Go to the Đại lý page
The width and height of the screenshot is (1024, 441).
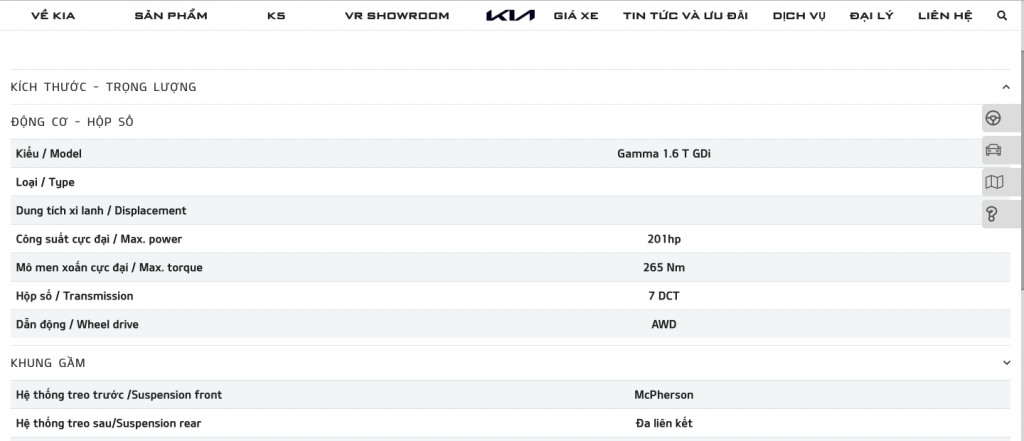pyautogui.click(x=871, y=16)
